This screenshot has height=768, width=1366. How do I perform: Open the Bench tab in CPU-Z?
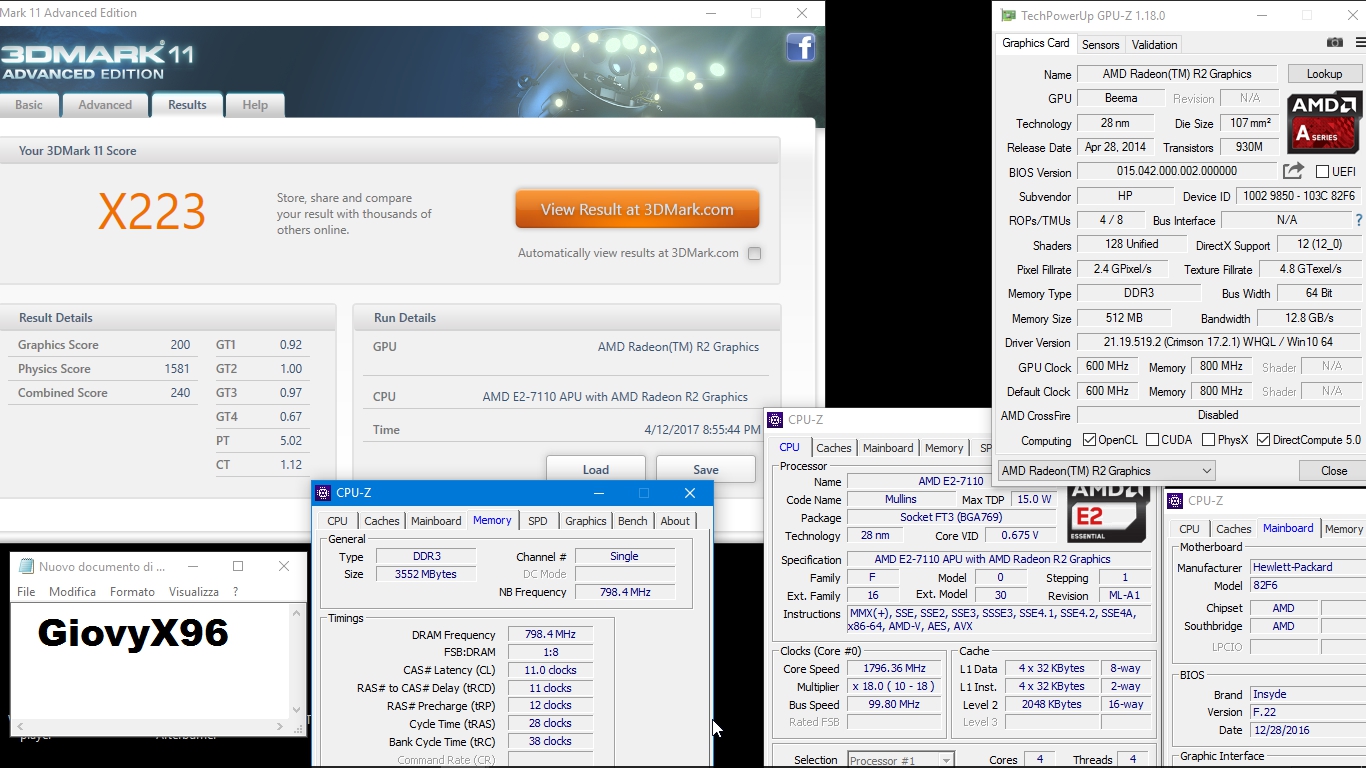tap(632, 521)
